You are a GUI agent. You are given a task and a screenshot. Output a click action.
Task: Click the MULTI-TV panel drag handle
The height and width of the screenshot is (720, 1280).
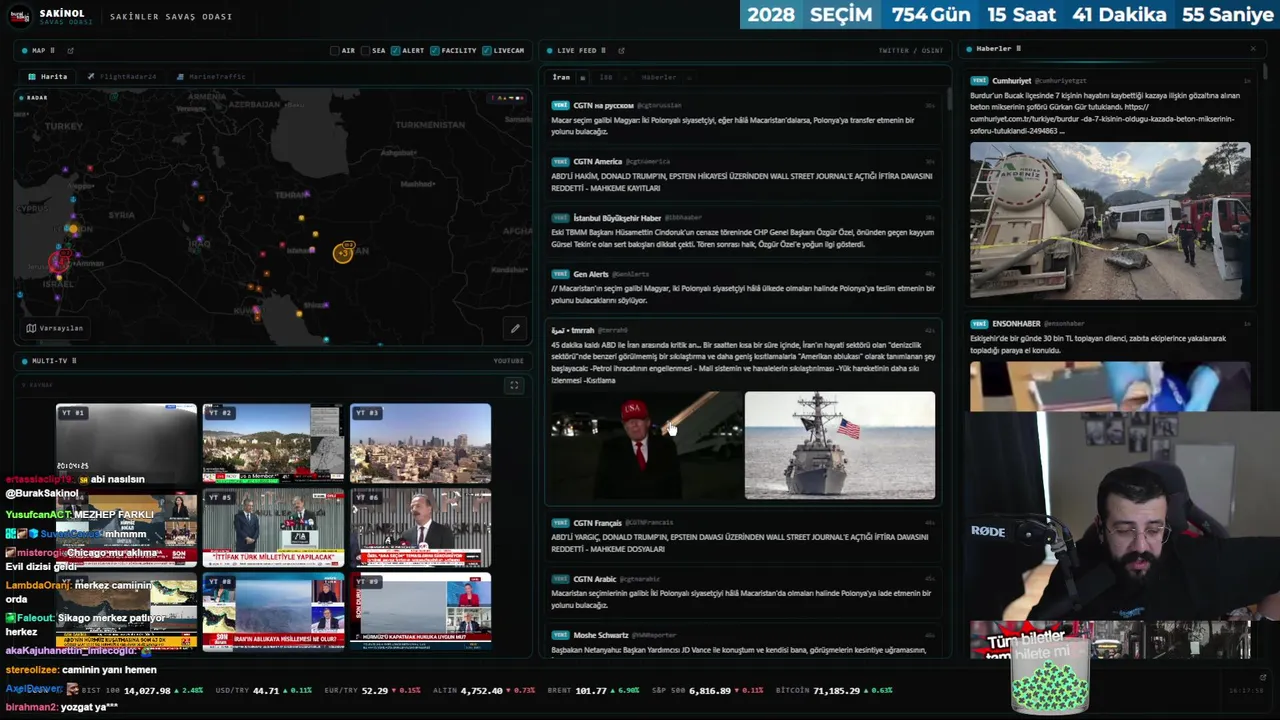pos(74,361)
